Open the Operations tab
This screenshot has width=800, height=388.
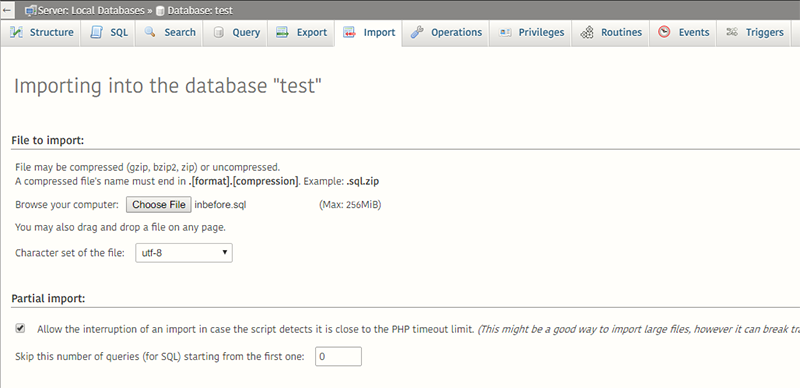coord(445,32)
